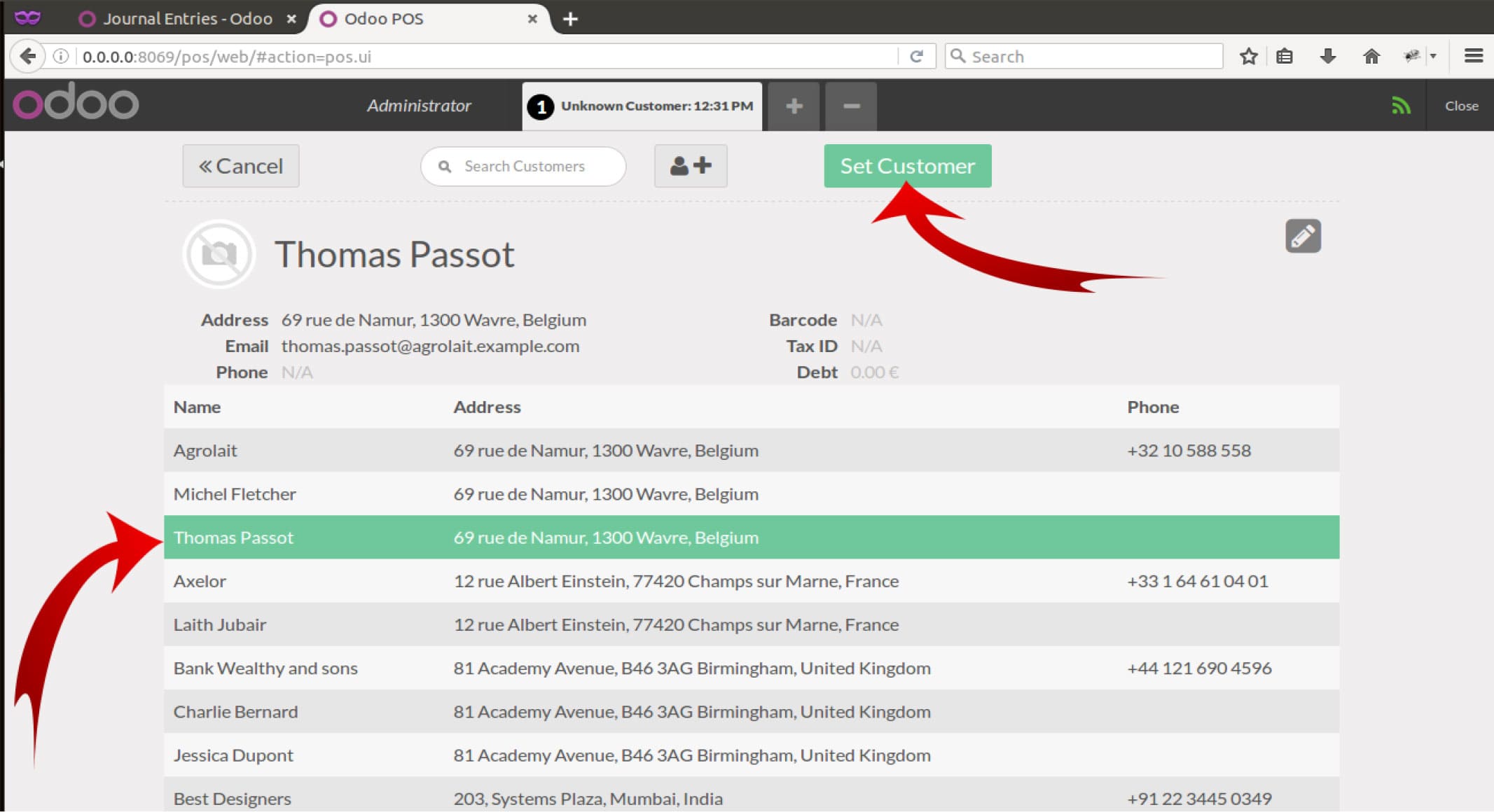This screenshot has height=812, width=1494.
Task: Click the Name column header
Action: [197, 407]
